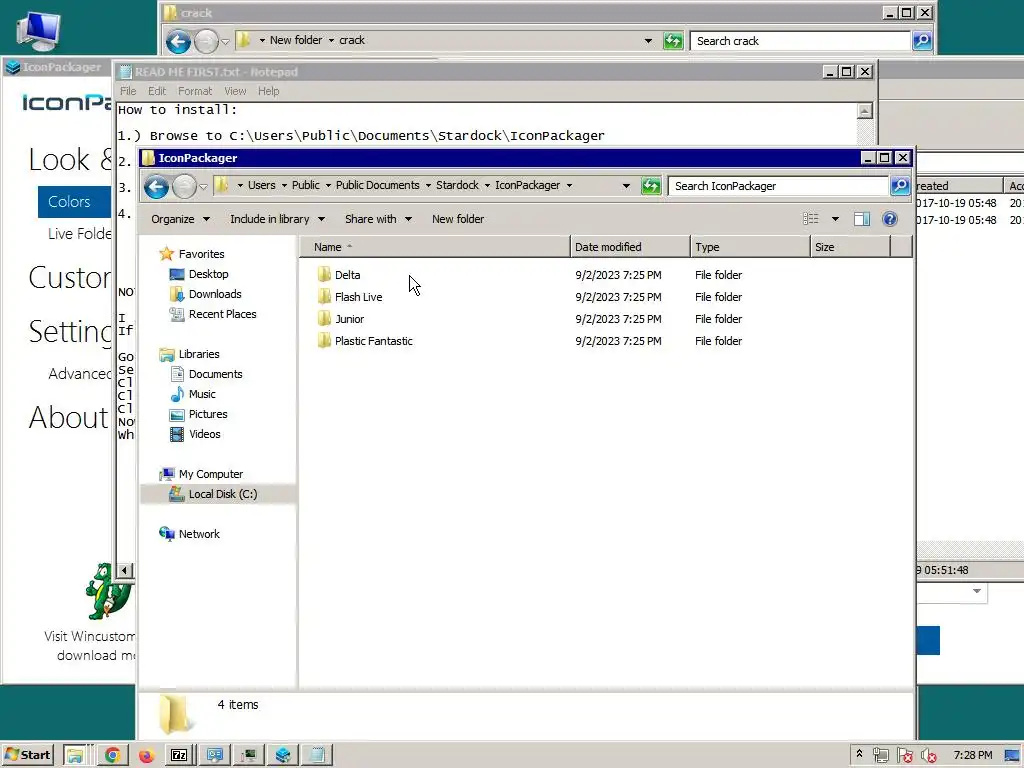Click search magnifier in crack window
Screen dimensions: 1024x768
coord(922,41)
